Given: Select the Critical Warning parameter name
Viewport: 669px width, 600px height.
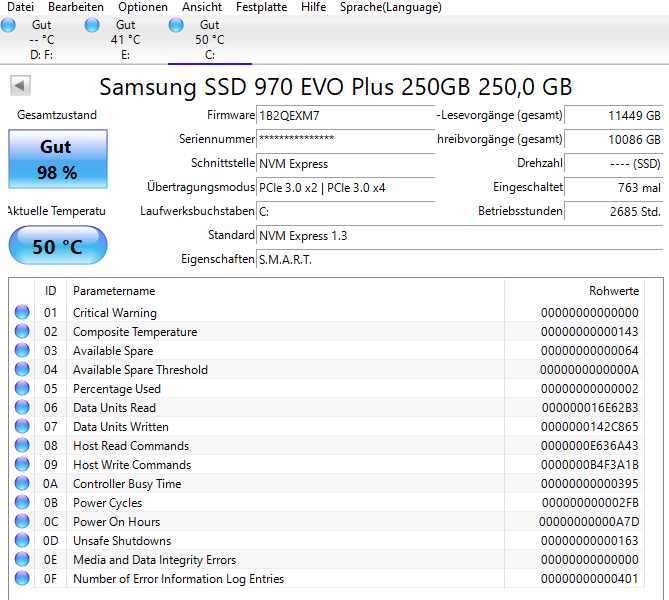Looking at the screenshot, I should 115,313.
